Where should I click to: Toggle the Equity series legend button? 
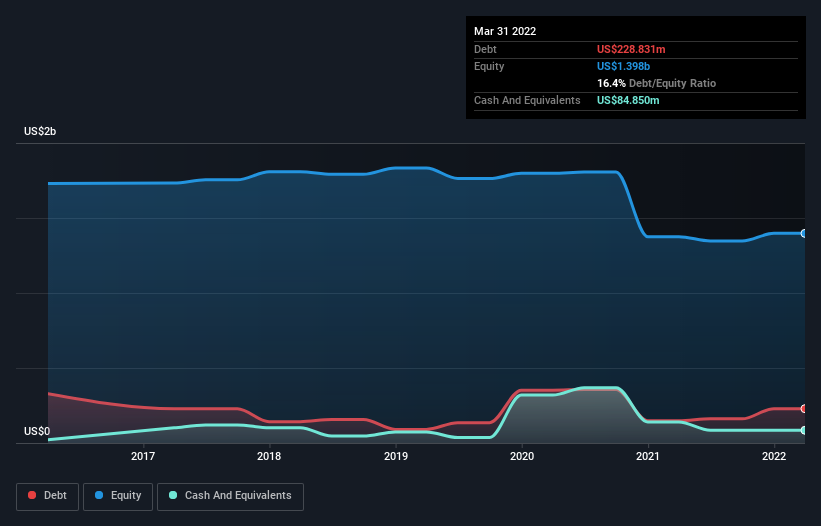click(118, 496)
